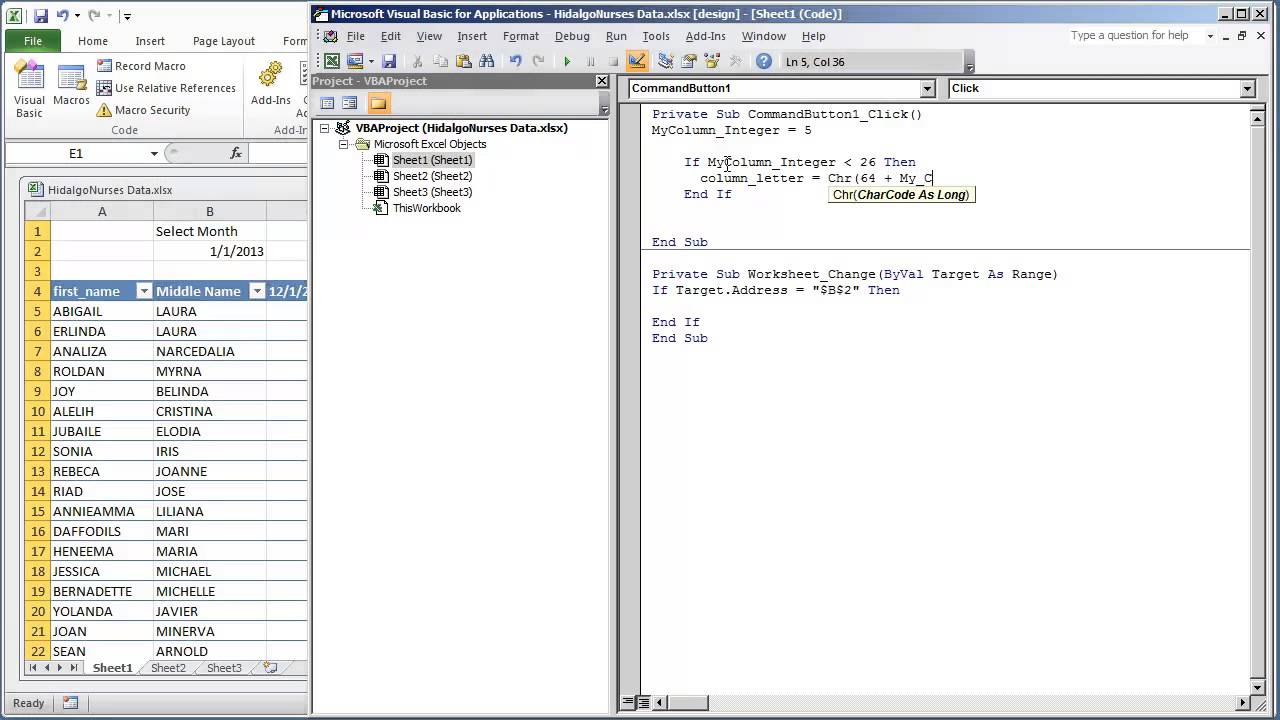Click the Toolbox hammer and wrench icon
Image resolution: width=1280 pixels, height=720 pixels.
click(735, 61)
